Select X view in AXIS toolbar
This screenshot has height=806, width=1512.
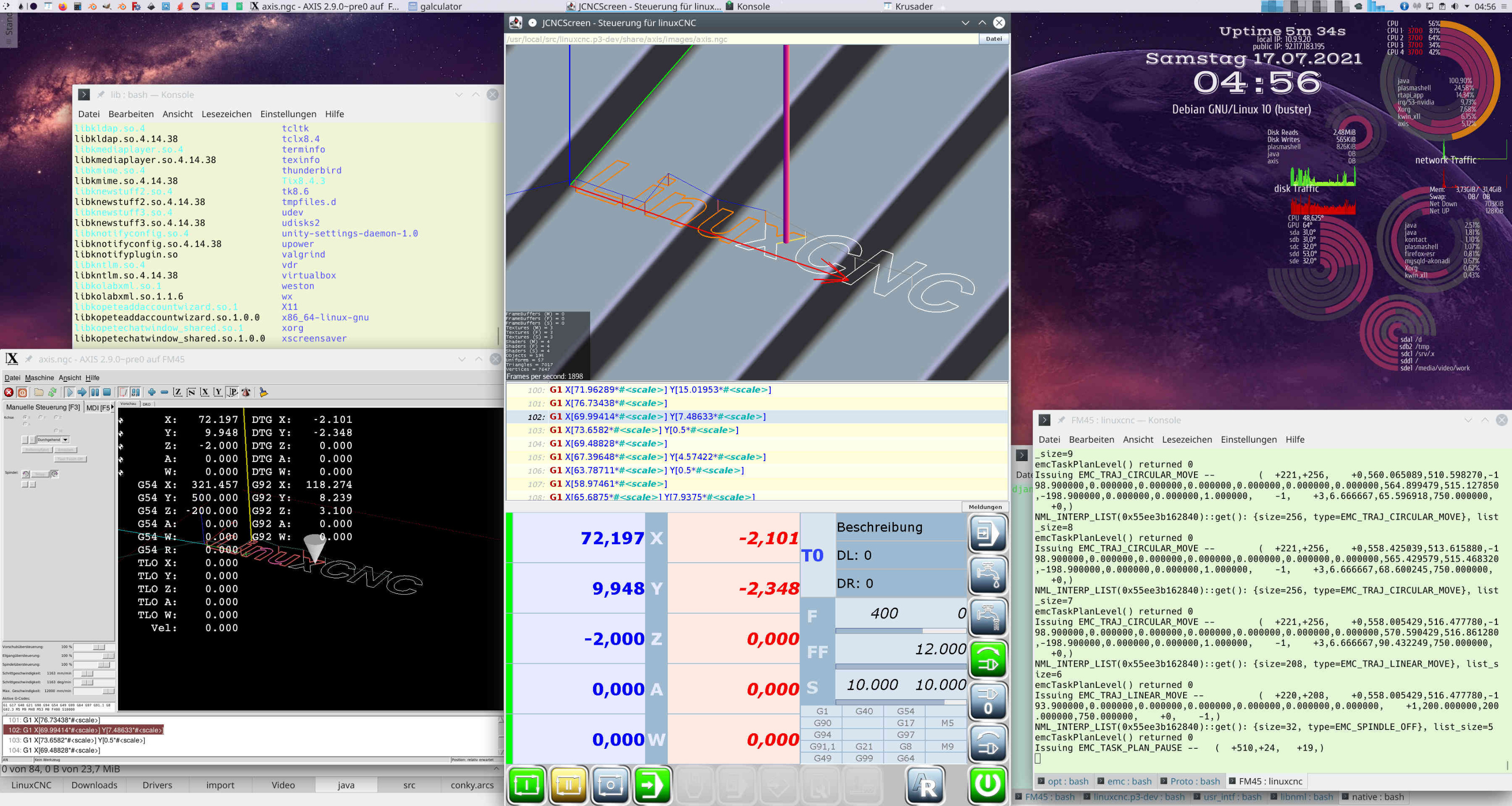click(x=204, y=392)
